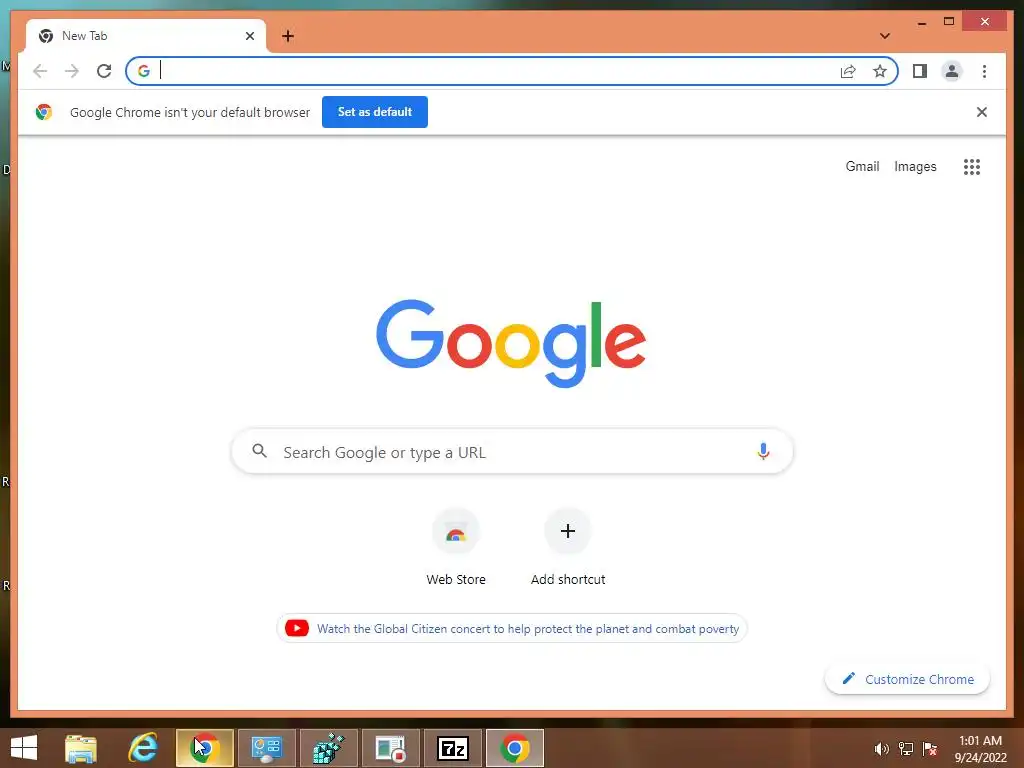
Task: Reload the current page
Action: [104, 71]
